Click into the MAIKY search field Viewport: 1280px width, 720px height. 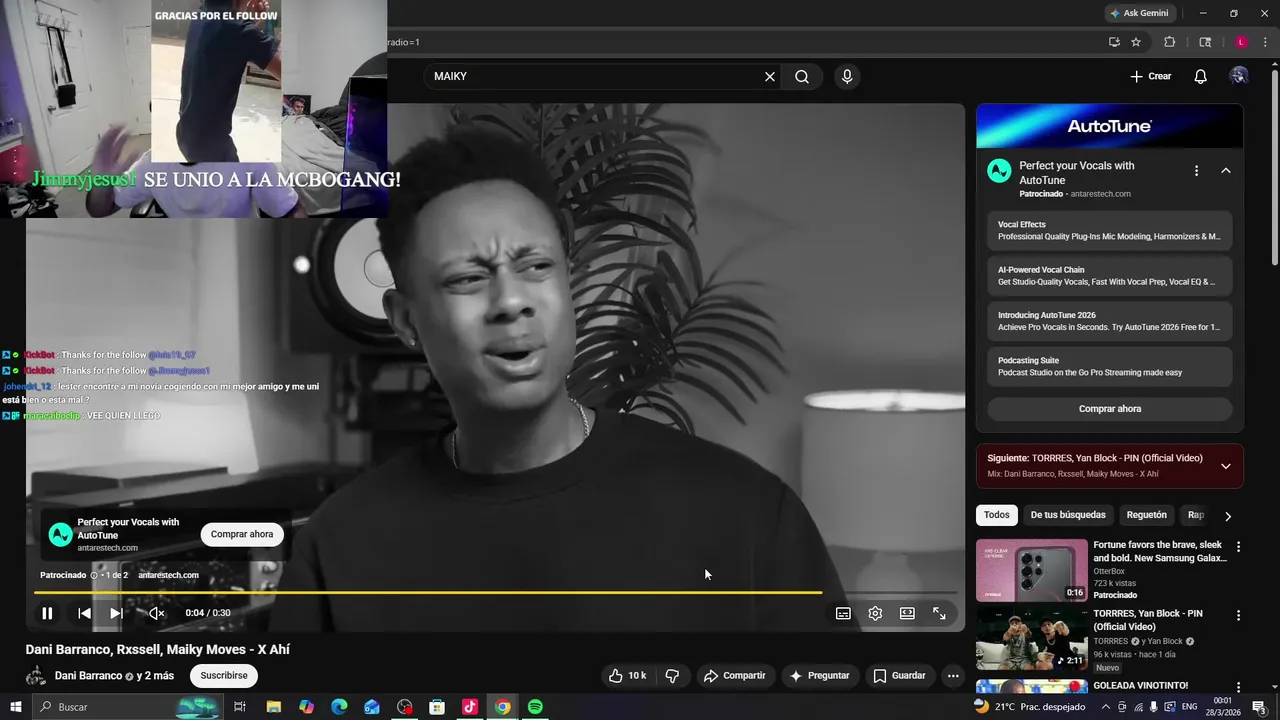pos(595,76)
